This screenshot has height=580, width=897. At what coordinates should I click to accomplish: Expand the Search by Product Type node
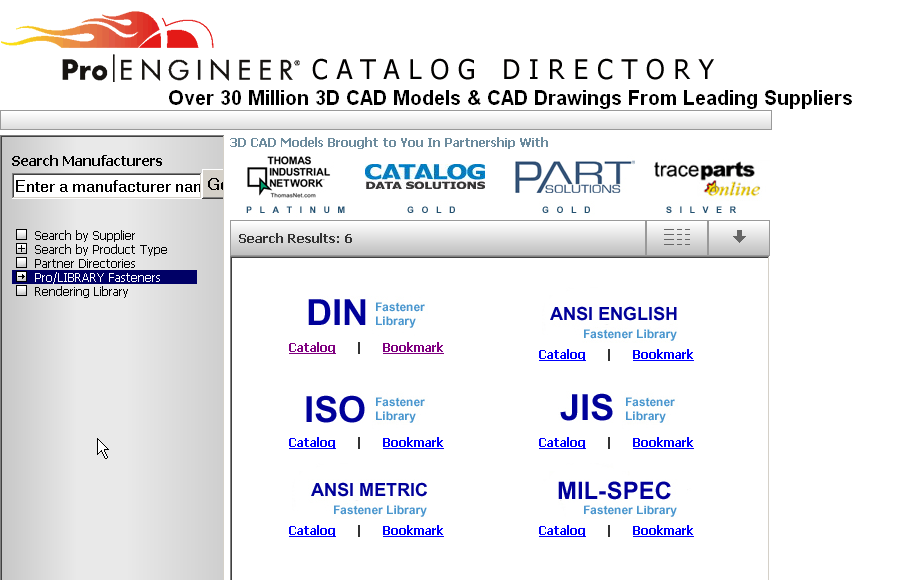point(22,249)
